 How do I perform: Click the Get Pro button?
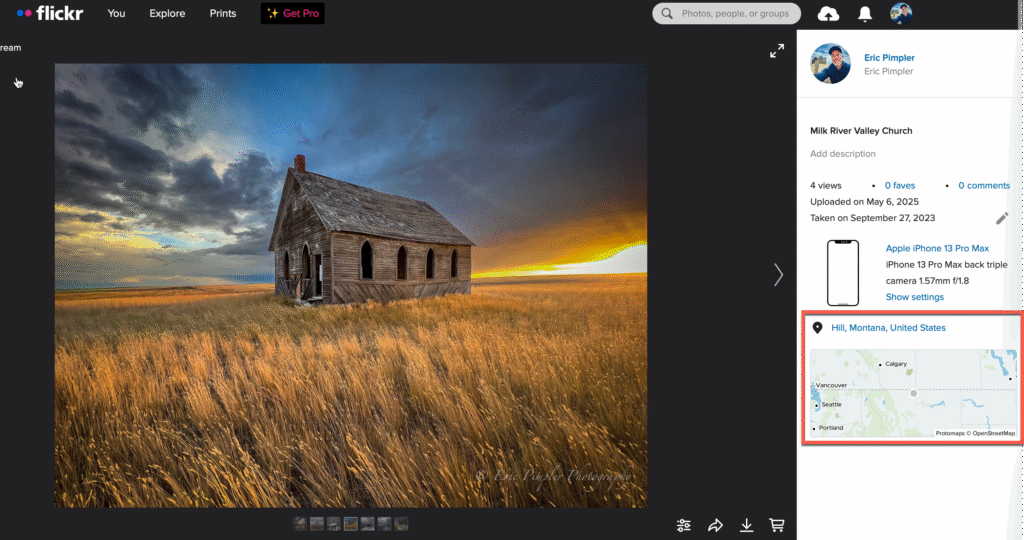tap(293, 14)
